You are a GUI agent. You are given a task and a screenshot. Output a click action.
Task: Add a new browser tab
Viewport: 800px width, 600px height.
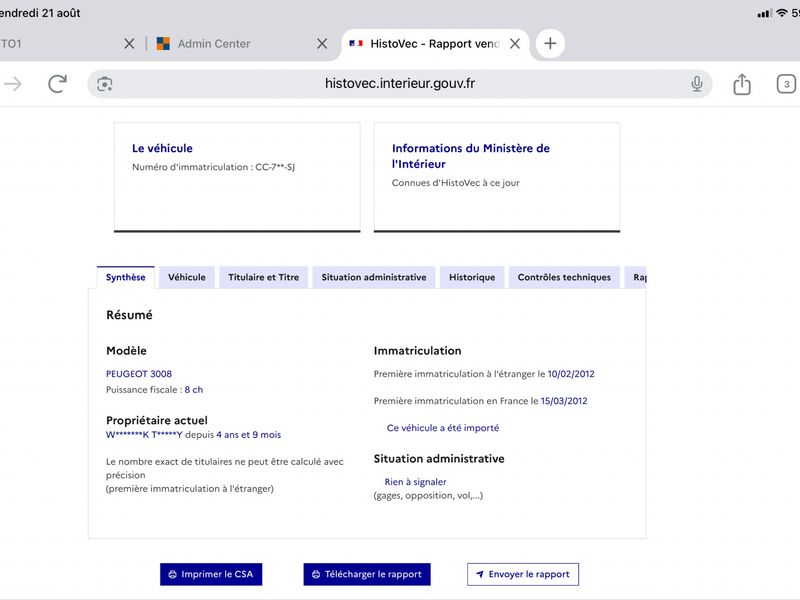tap(550, 43)
